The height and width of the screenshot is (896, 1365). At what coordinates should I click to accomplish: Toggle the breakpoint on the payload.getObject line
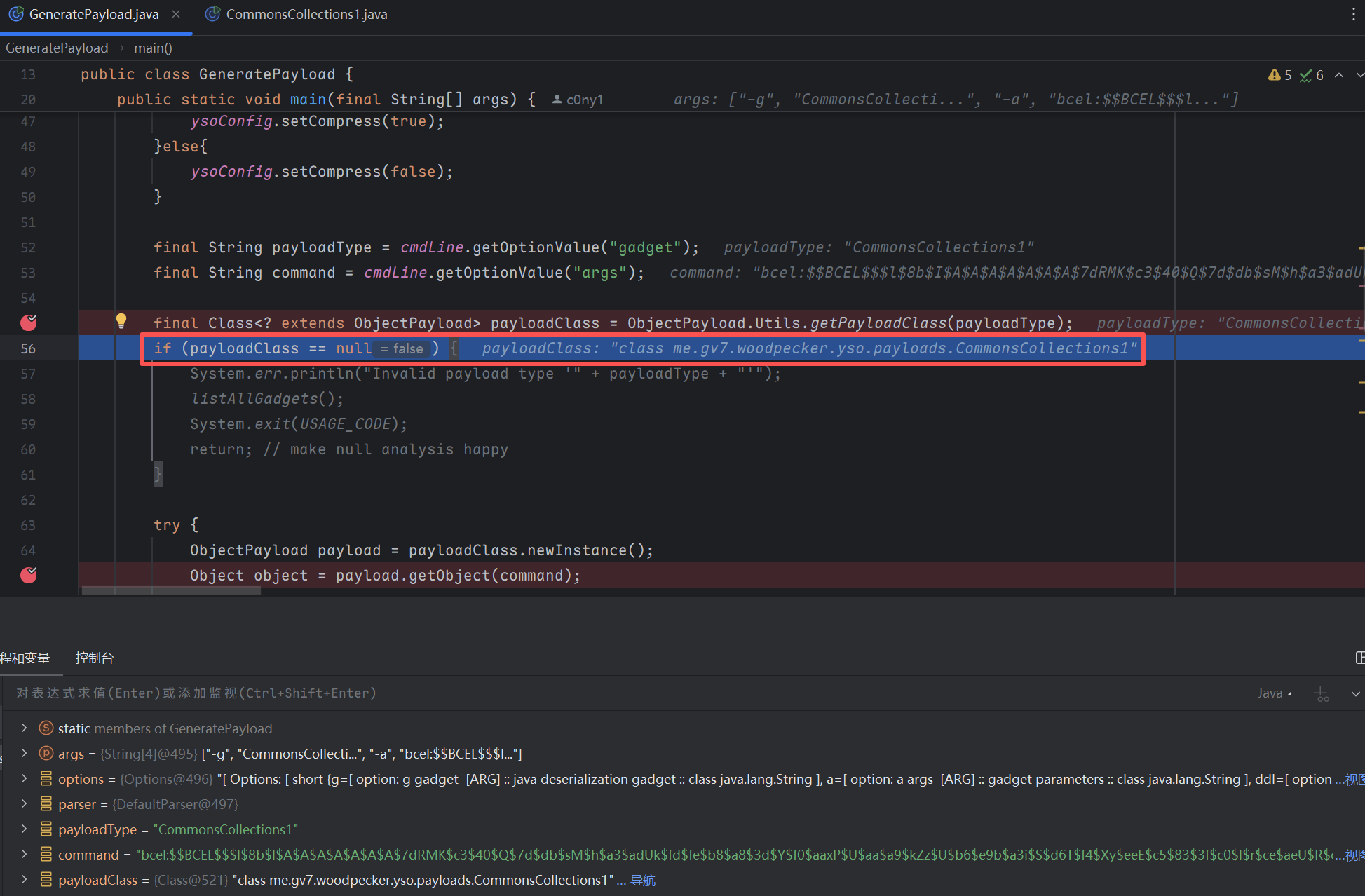[28, 575]
